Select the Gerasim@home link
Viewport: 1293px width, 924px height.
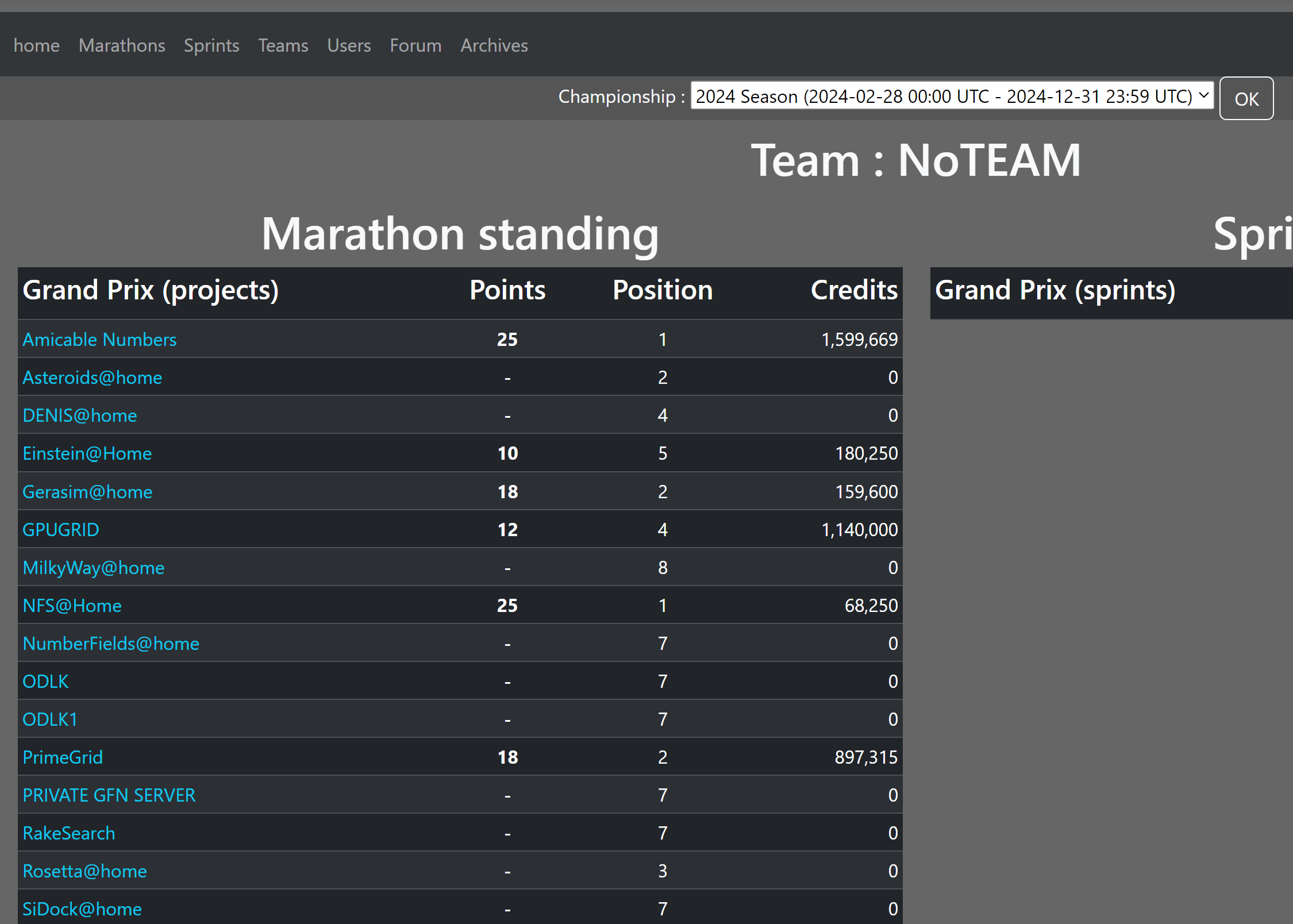click(x=87, y=492)
